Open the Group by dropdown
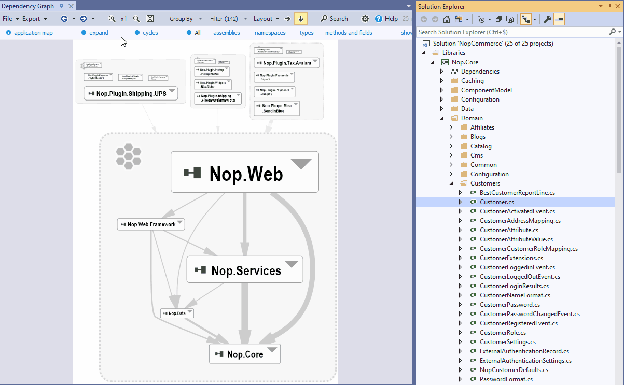Screen dimensions: 624x385 point(185,19)
